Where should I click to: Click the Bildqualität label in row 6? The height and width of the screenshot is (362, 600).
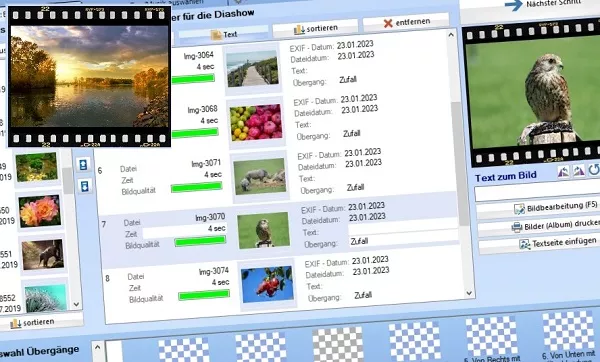click(x=139, y=191)
